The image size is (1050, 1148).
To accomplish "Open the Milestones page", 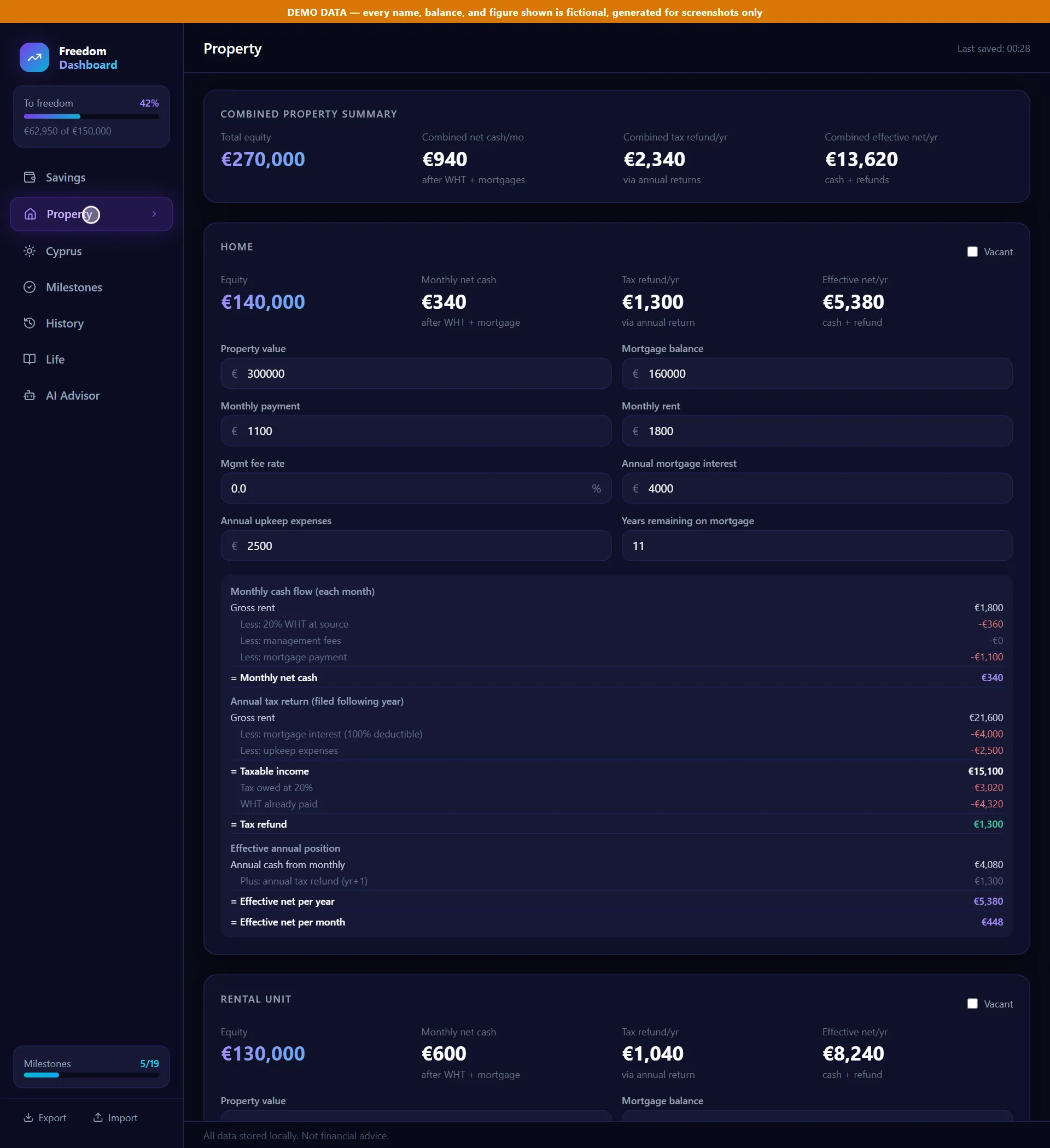I will point(91,287).
